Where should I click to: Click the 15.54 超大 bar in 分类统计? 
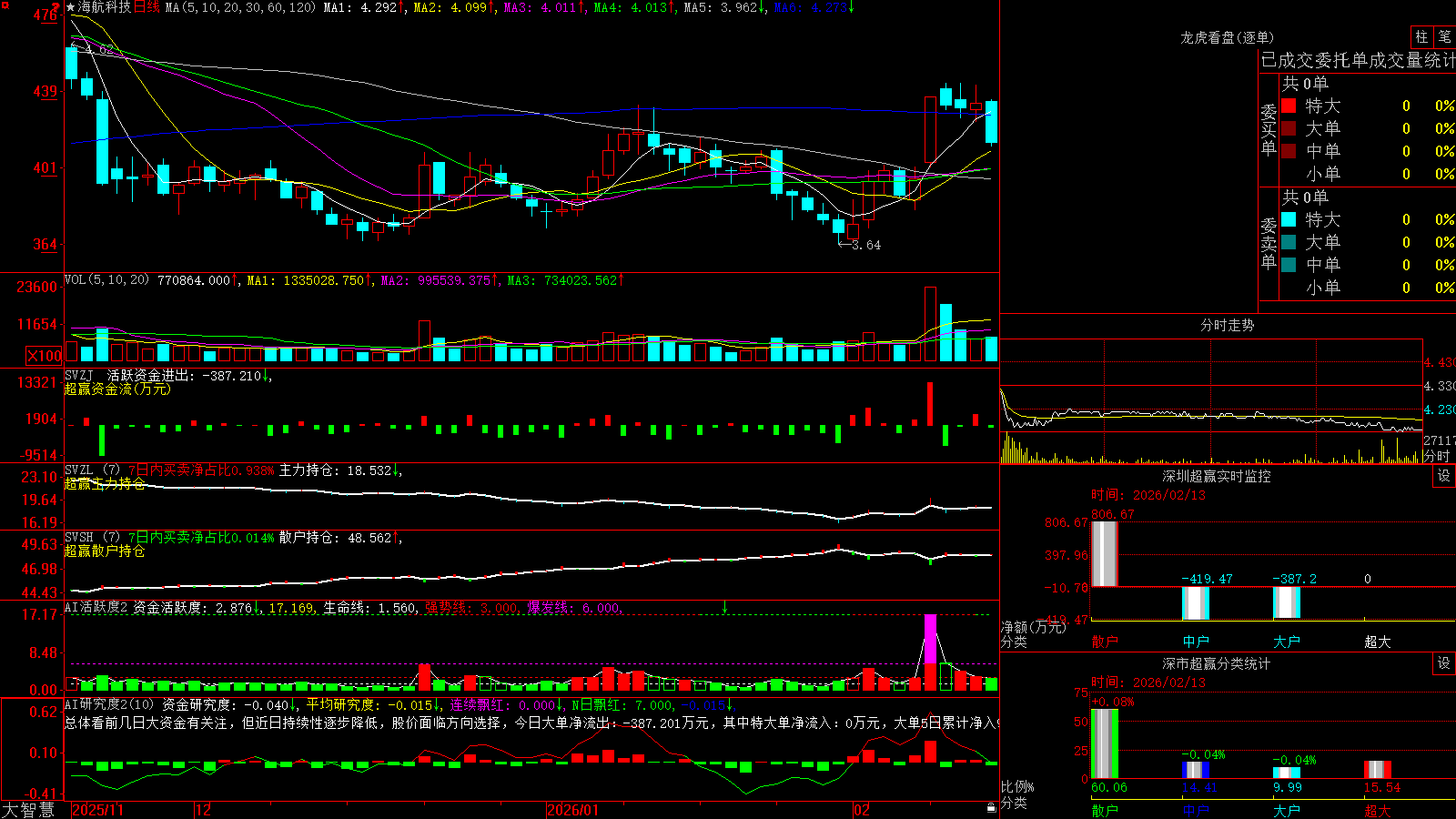pos(1378,770)
